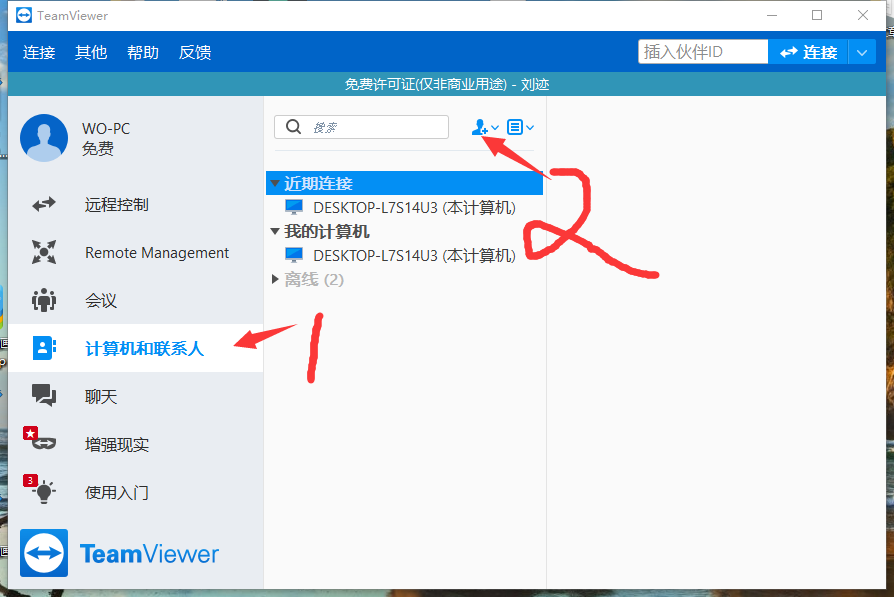Click the meeting people icon

click(44, 300)
